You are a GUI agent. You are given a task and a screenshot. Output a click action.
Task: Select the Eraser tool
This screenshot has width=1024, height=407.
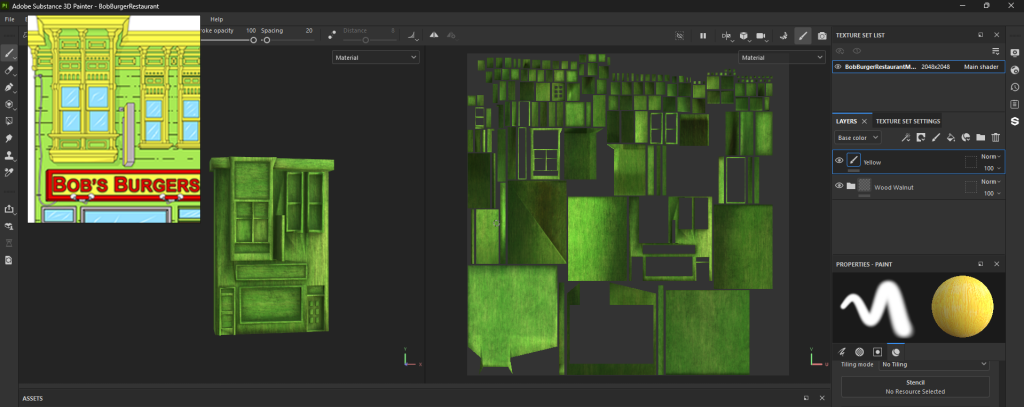pos(9,70)
